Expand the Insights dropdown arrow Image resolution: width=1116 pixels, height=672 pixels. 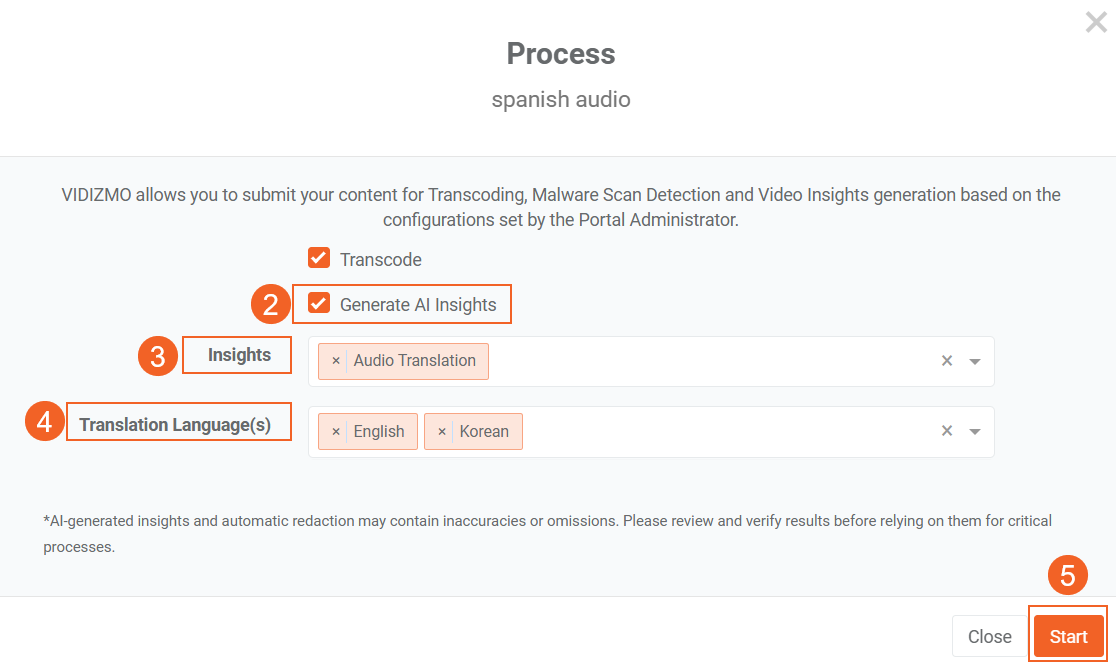[975, 361]
